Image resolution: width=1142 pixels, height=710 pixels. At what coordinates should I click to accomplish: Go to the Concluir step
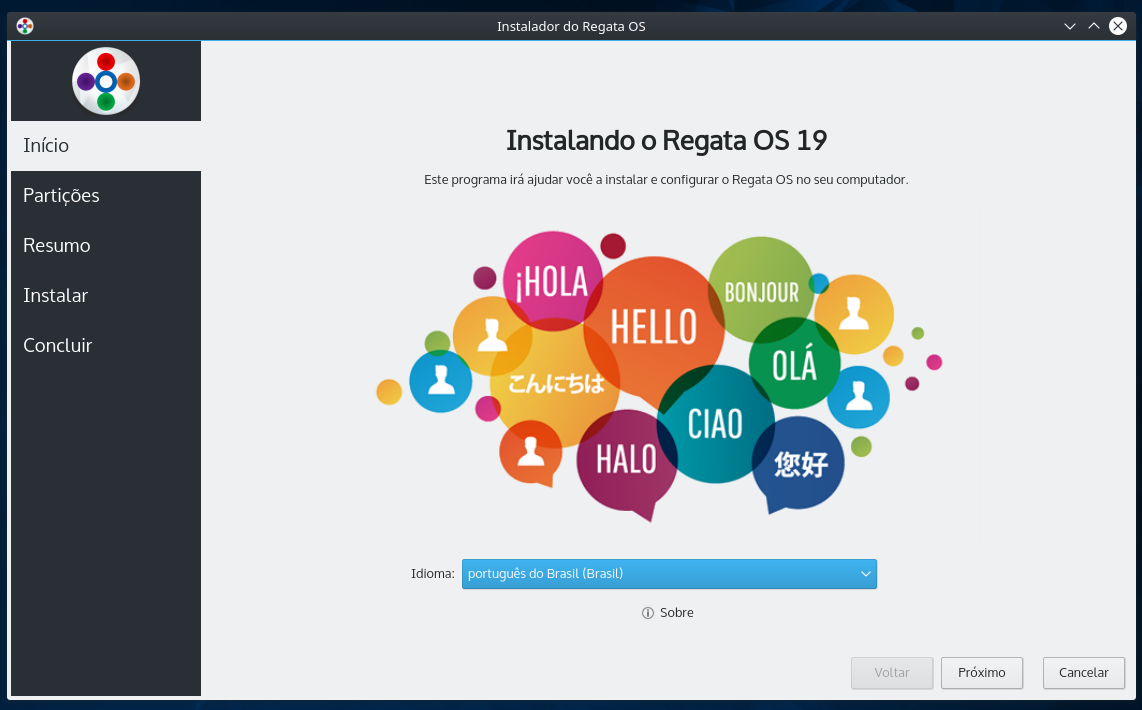(x=56, y=345)
